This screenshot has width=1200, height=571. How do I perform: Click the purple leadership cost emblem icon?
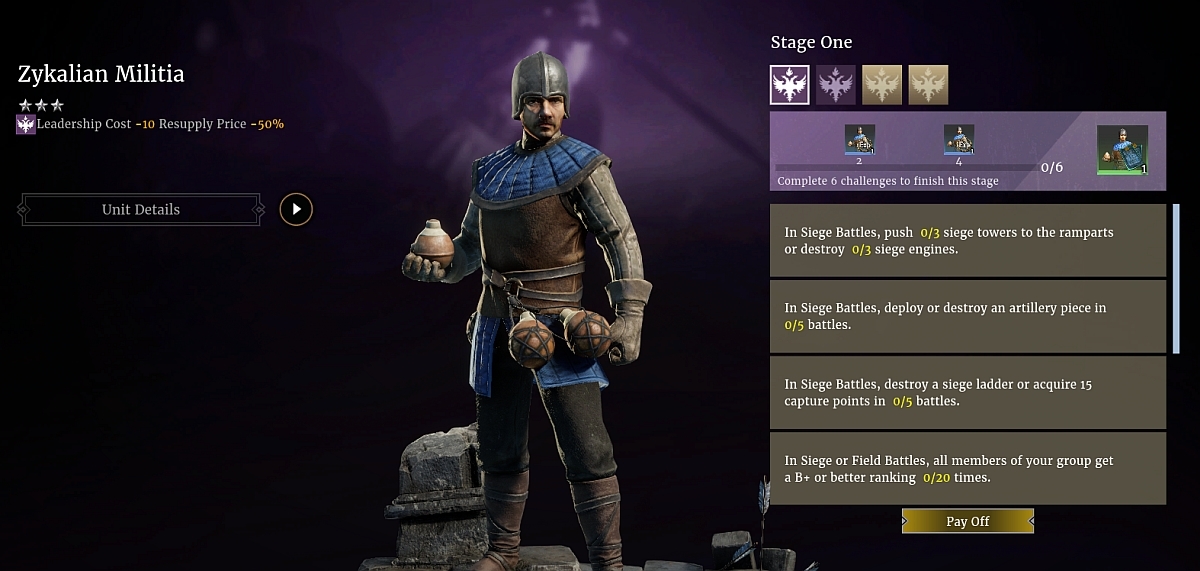[x=26, y=125]
